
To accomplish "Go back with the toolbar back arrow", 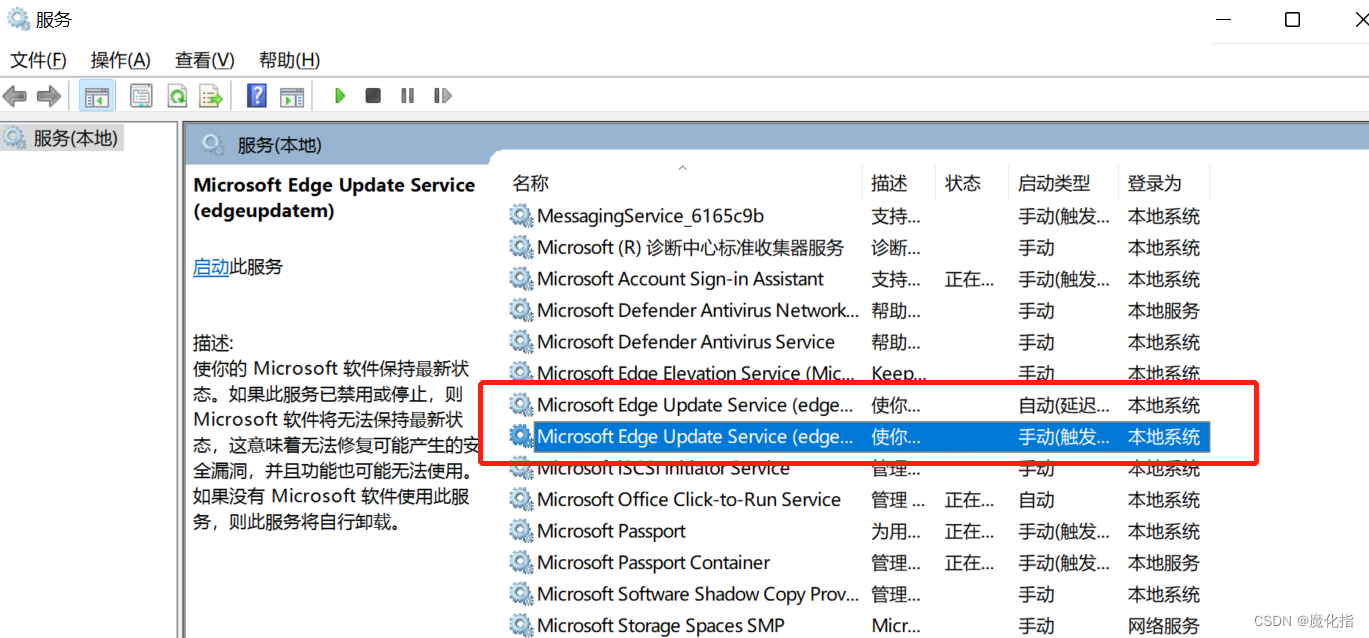I will [x=14, y=96].
